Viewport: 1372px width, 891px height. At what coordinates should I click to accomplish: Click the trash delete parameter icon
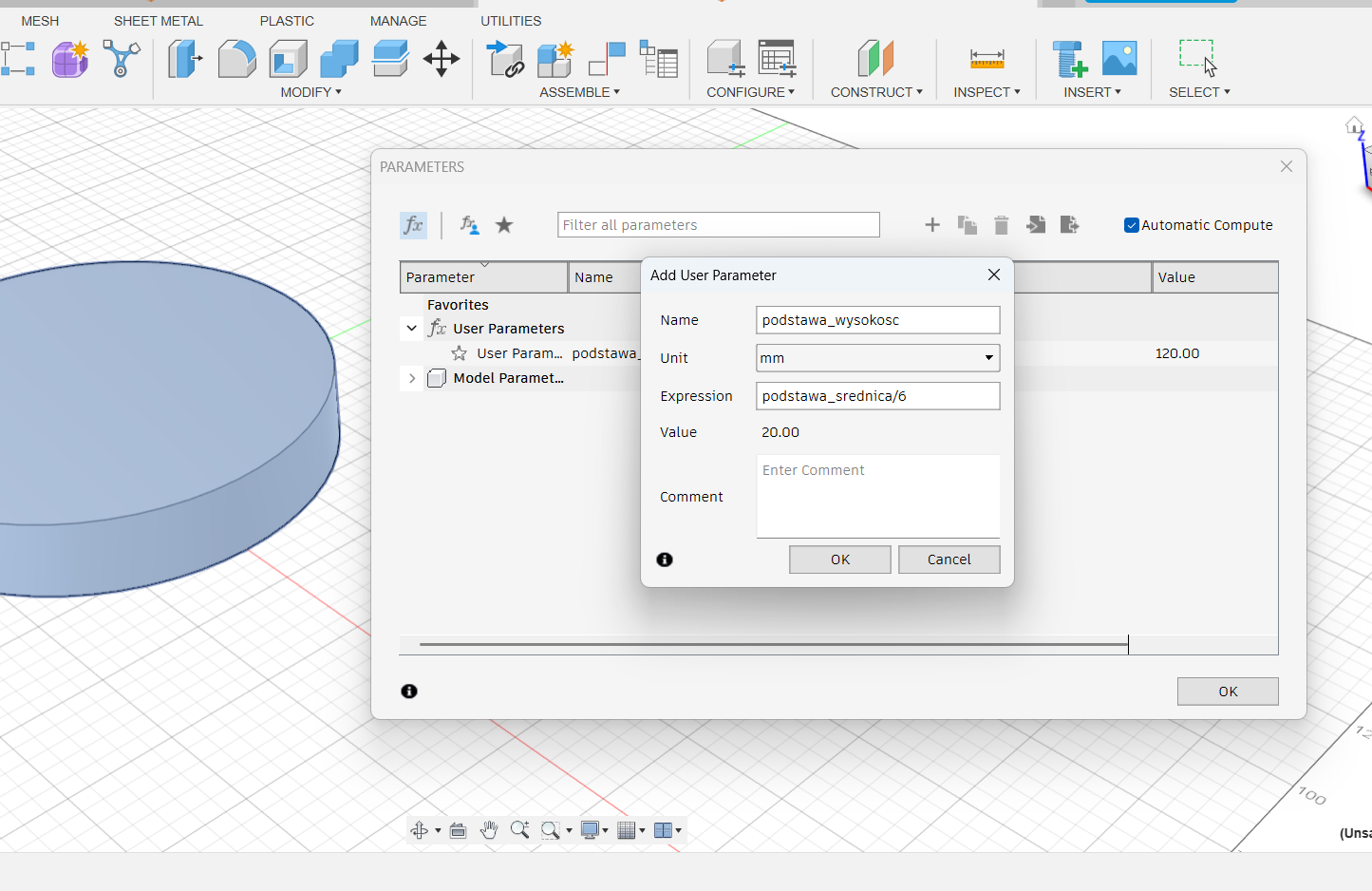pos(1001,225)
